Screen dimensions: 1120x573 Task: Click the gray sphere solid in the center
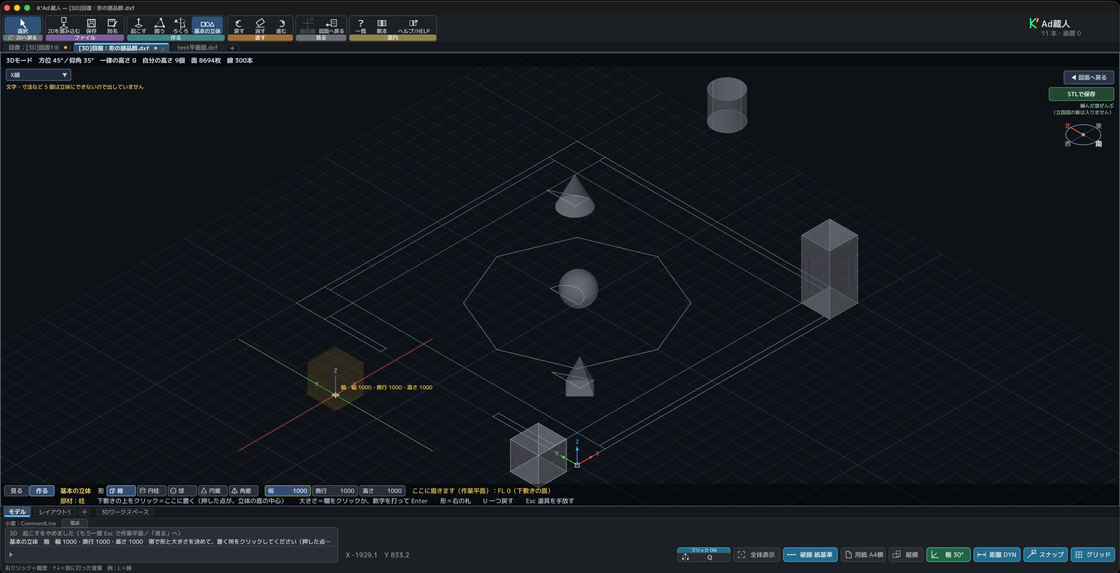coord(578,288)
